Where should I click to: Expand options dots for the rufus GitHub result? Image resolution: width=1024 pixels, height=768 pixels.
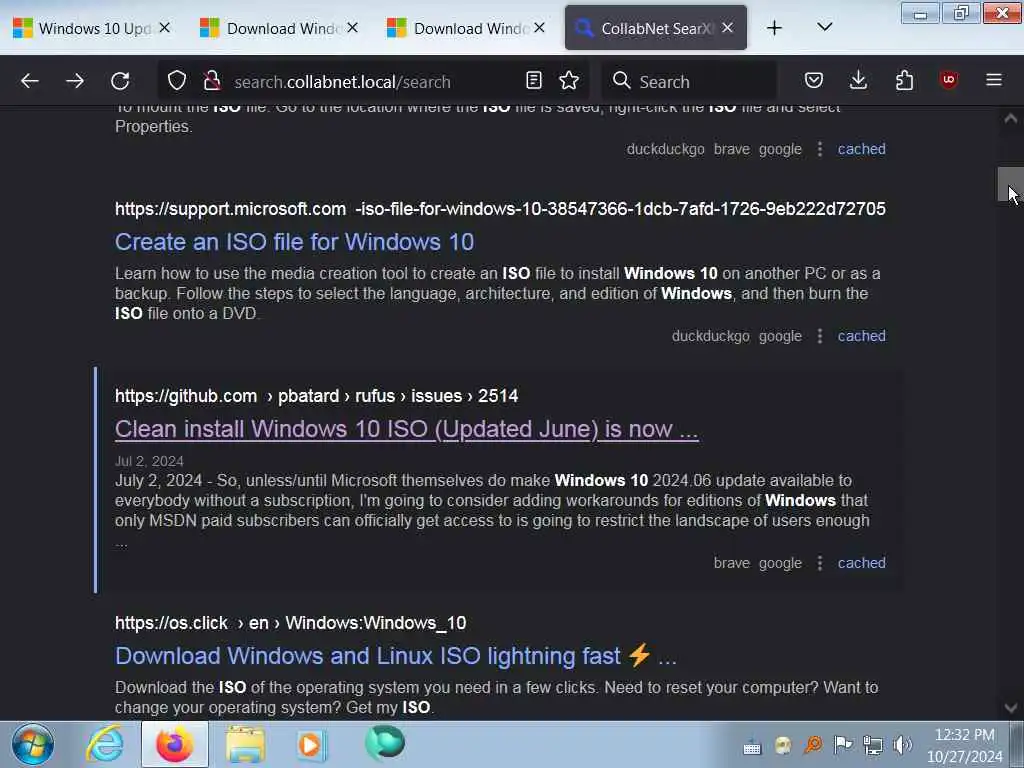click(820, 562)
